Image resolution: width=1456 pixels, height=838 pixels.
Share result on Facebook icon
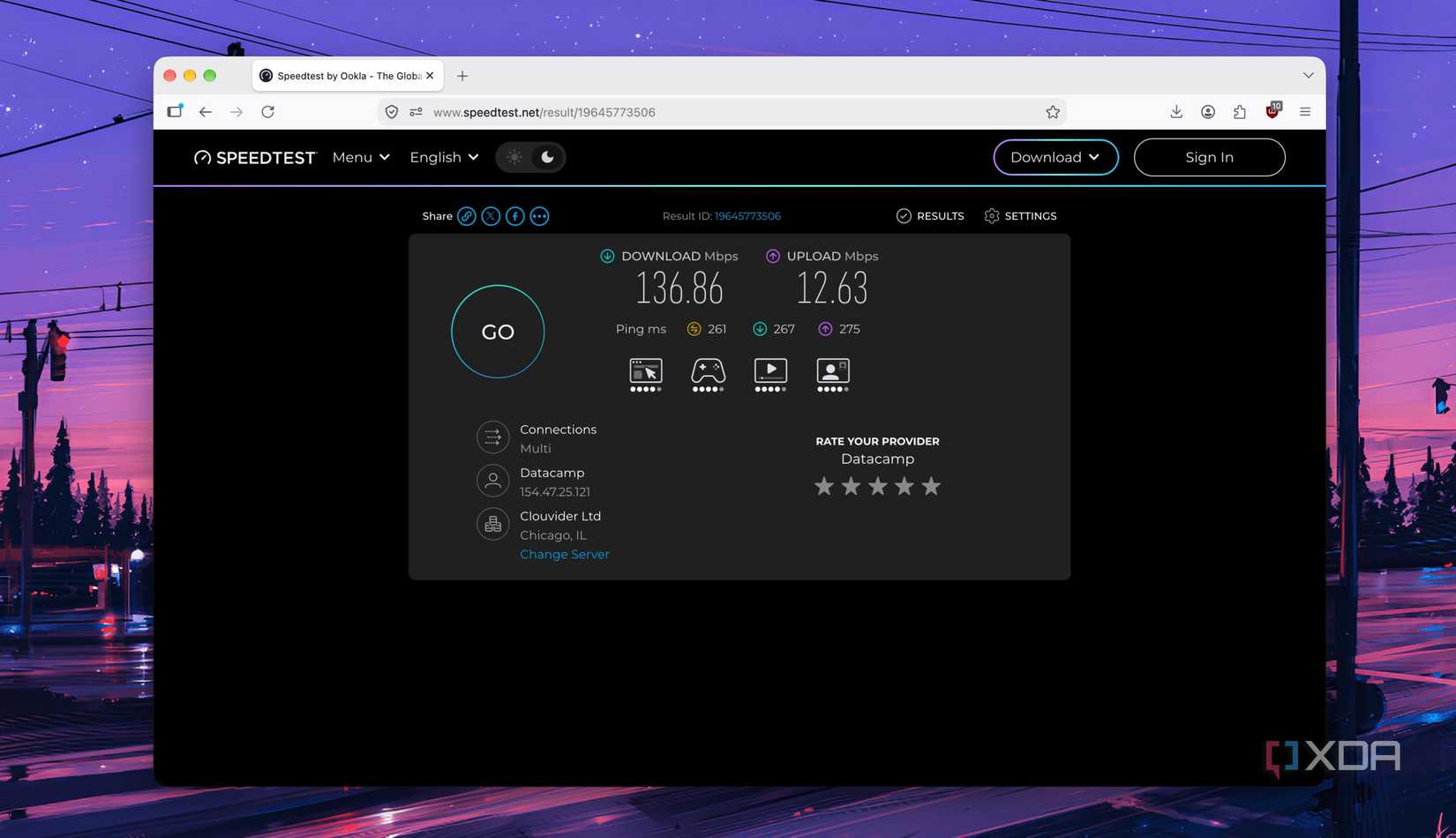coord(515,216)
